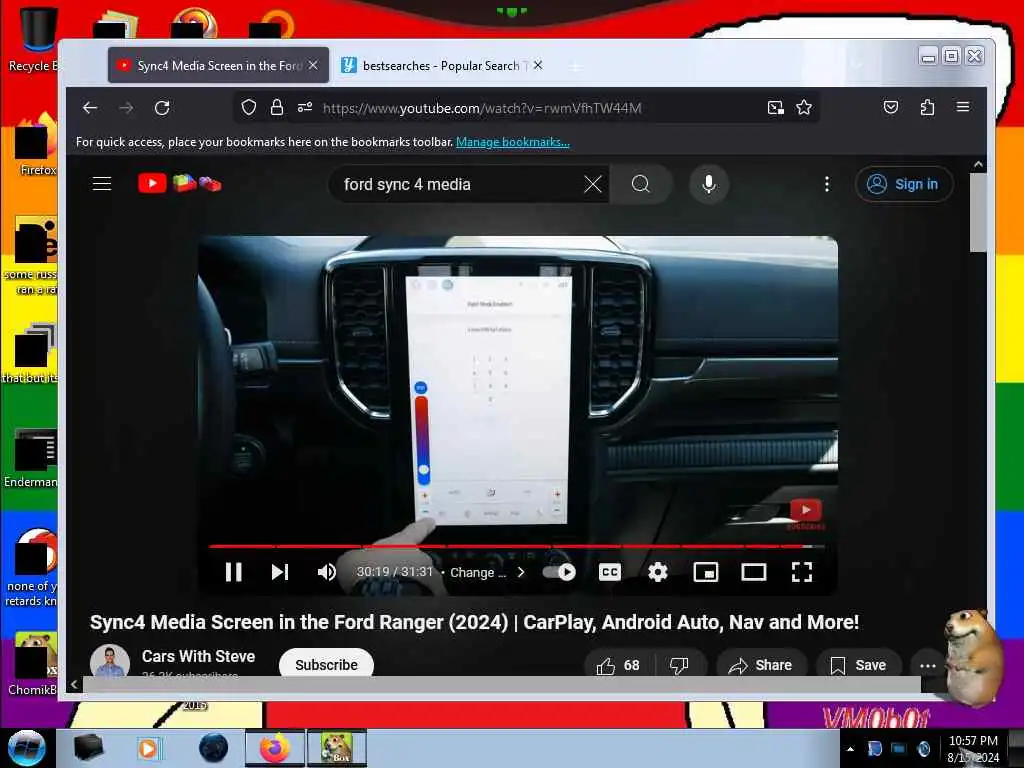Screen dimensions: 1024x768
Task: Save the video to a playlist
Action: 858,665
